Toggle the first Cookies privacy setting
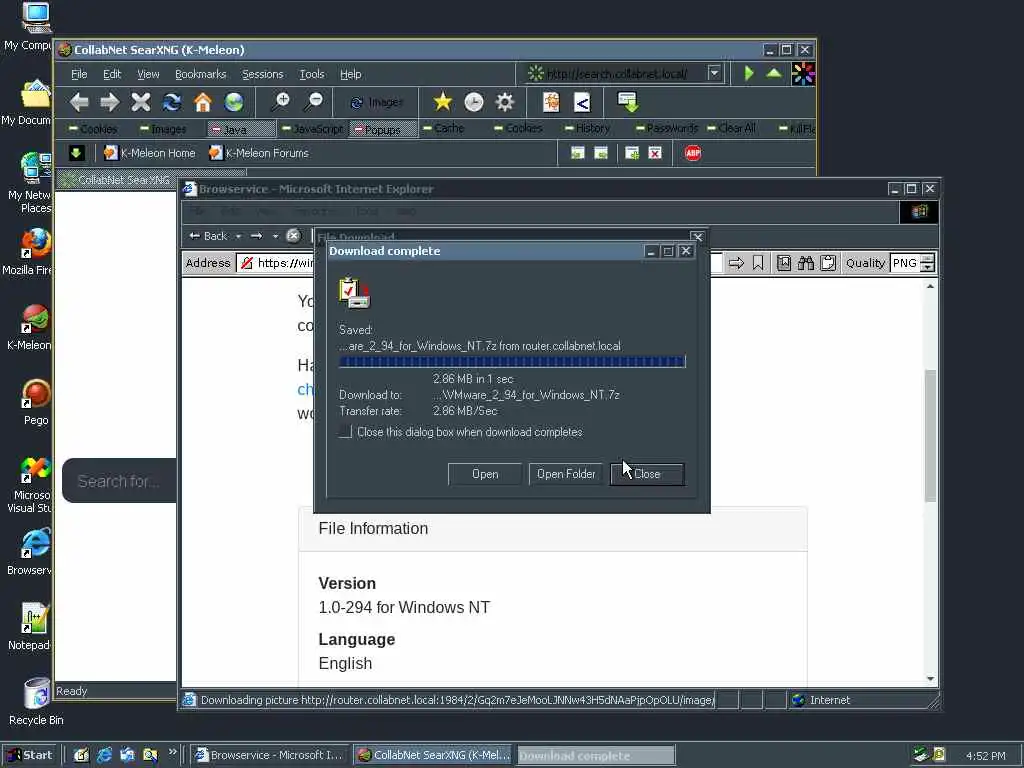The width and height of the screenshot is (1024, 768). (93, 129)
